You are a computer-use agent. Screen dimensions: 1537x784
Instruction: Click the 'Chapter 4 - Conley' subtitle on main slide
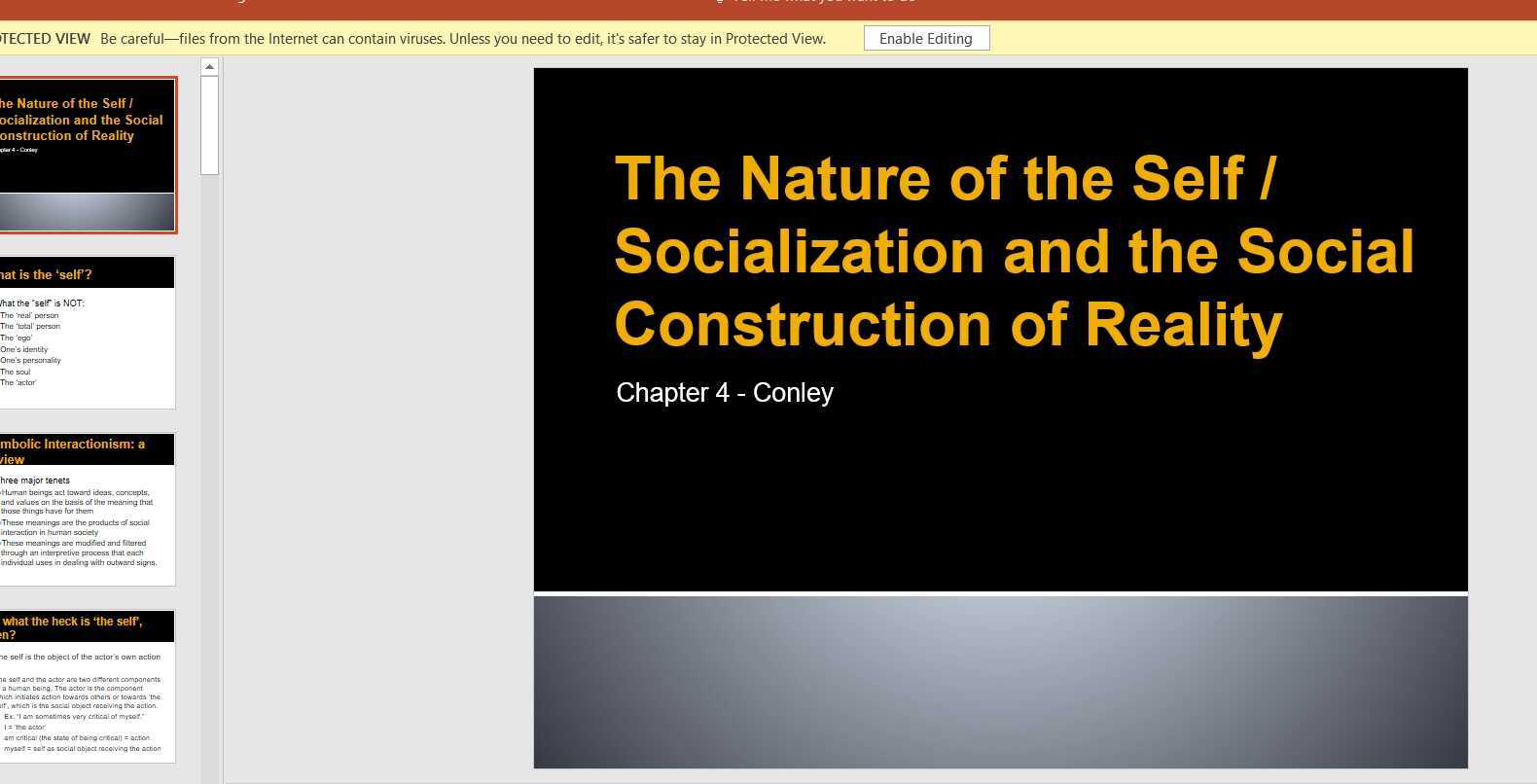pos(725,393)
